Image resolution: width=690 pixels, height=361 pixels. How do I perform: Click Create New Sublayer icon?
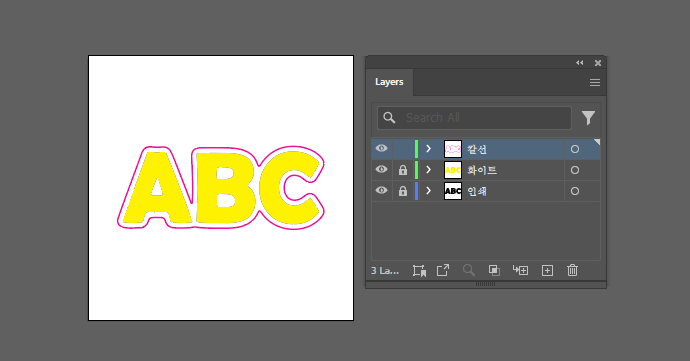(x=520, y=270)
